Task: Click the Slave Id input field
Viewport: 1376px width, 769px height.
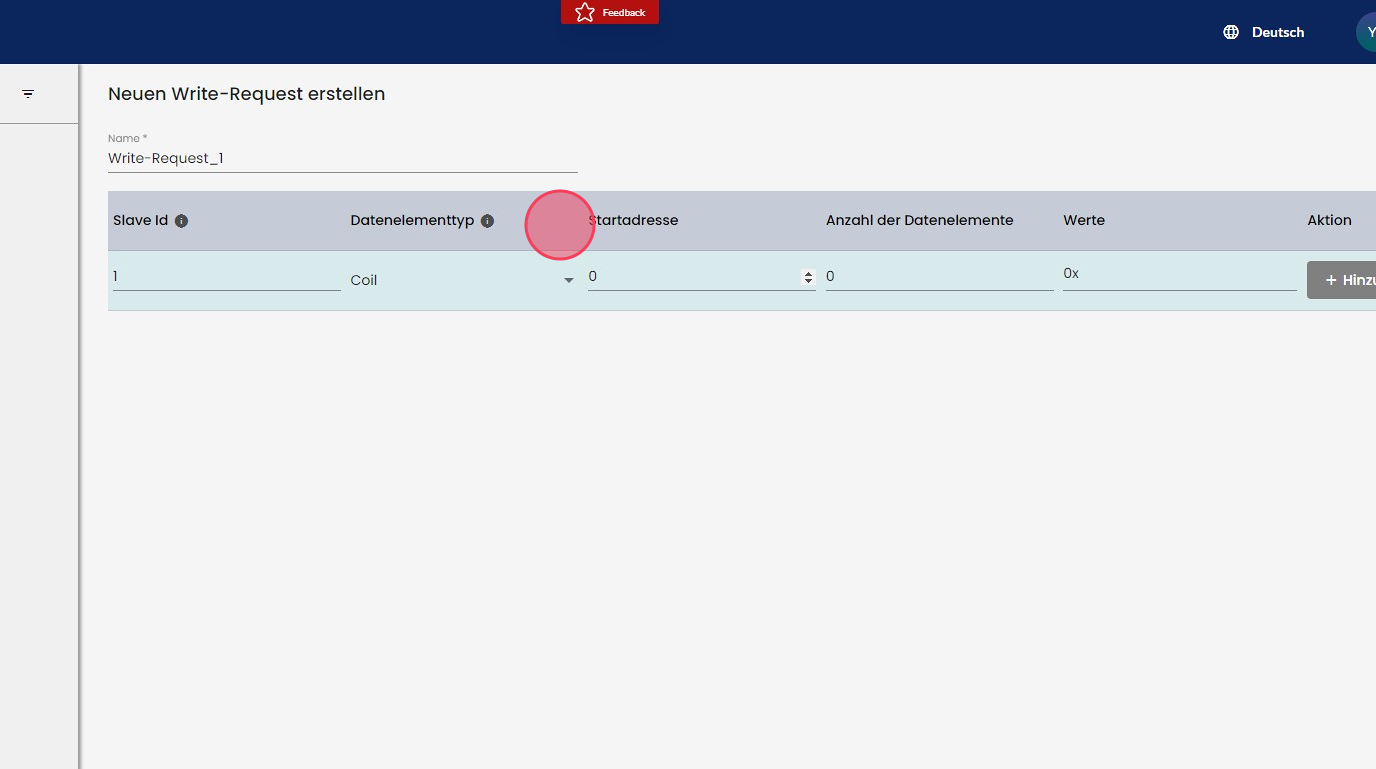Action: pos(226,277)
